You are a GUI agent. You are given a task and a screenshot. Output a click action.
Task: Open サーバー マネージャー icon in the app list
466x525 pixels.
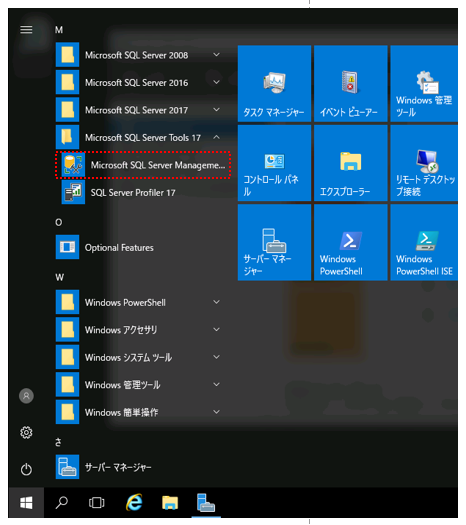tap(67, 467)
